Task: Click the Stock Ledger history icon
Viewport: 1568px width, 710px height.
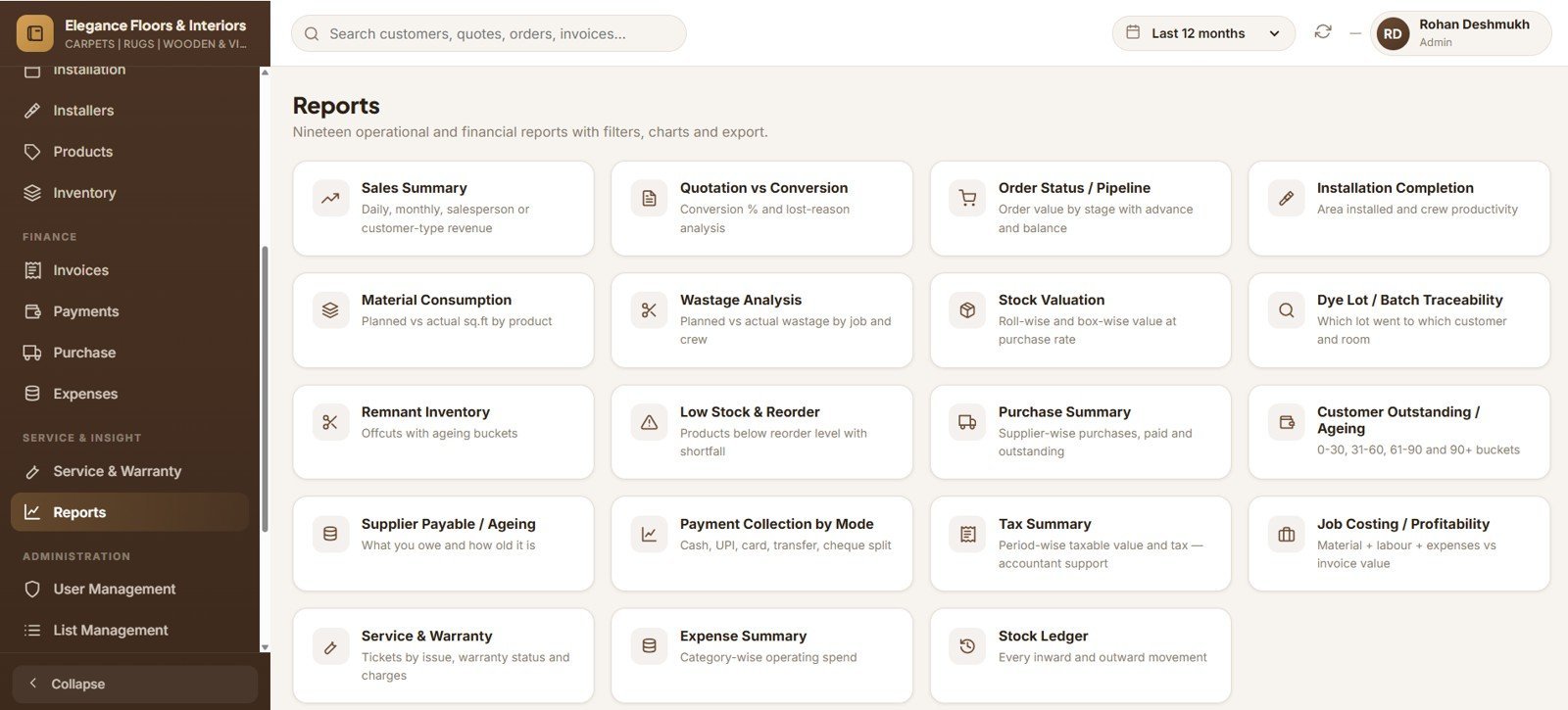Action: tap(967, 646)
